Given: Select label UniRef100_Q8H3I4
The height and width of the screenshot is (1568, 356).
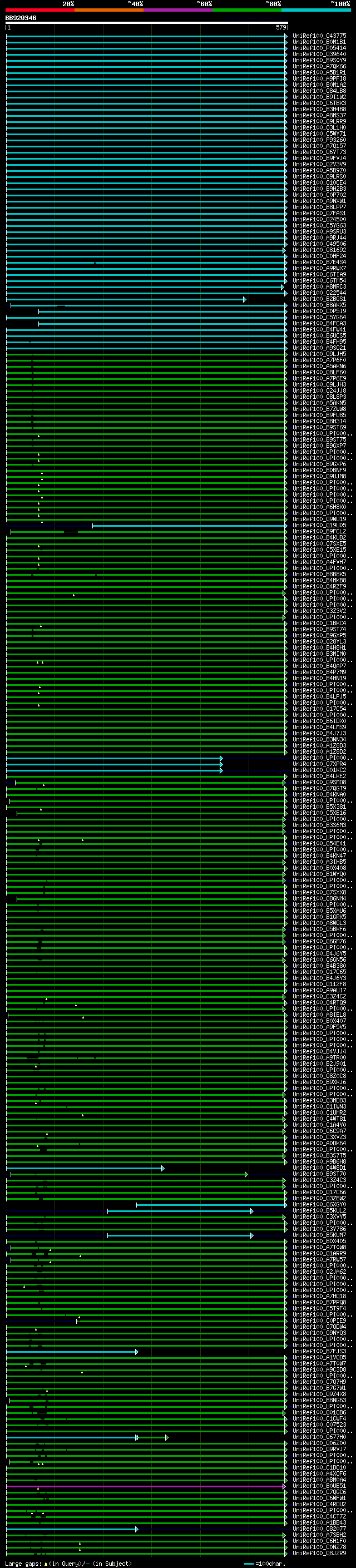Looking at the screenshot, I should [x=319, y=422].
